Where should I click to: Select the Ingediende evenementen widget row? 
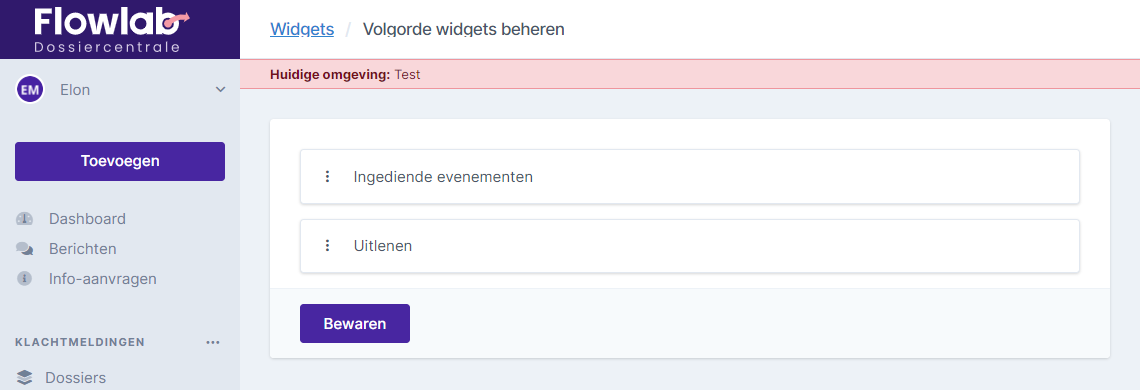(689, 177)
